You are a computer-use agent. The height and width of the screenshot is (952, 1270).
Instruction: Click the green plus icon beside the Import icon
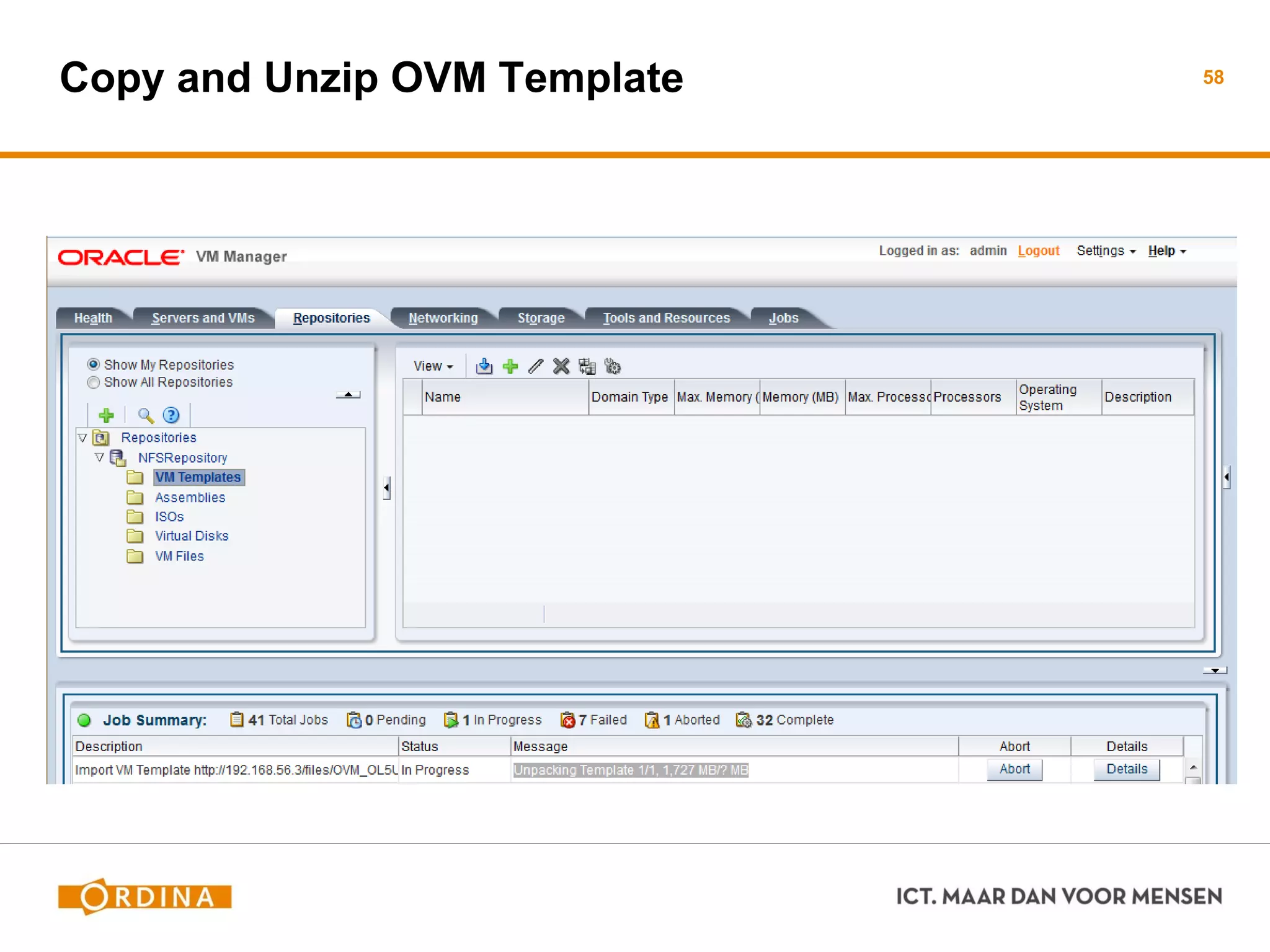tap(510, 366)
